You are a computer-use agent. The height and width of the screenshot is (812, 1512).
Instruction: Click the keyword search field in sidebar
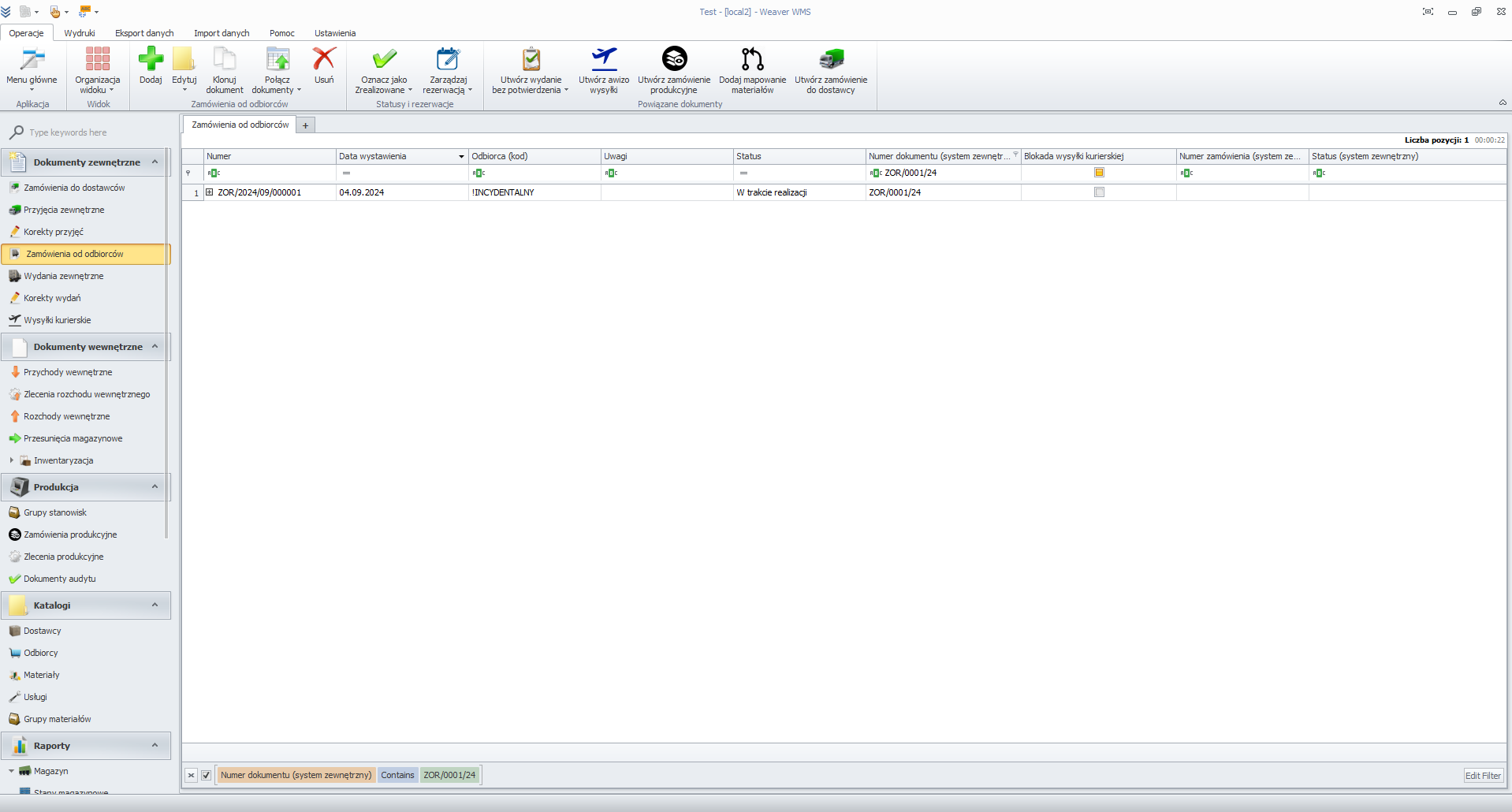(91, 132)
